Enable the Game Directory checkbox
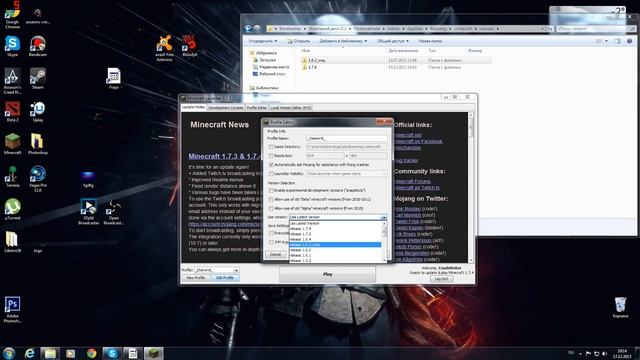Viewport: 640px width, 360px height. pyautogui.click(x=271, y=147)
